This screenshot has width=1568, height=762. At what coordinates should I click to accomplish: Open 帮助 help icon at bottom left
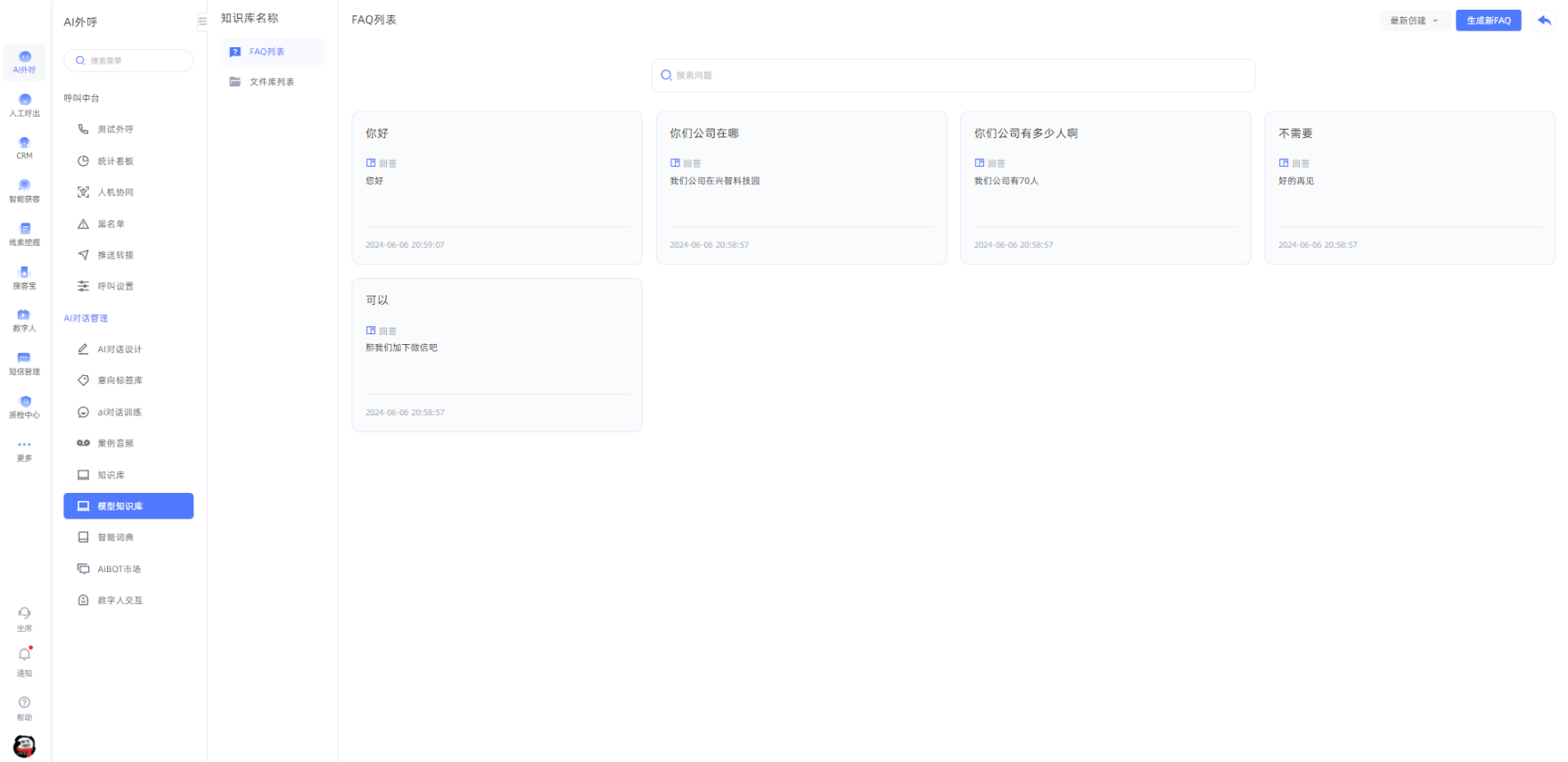tap(24, 703)
